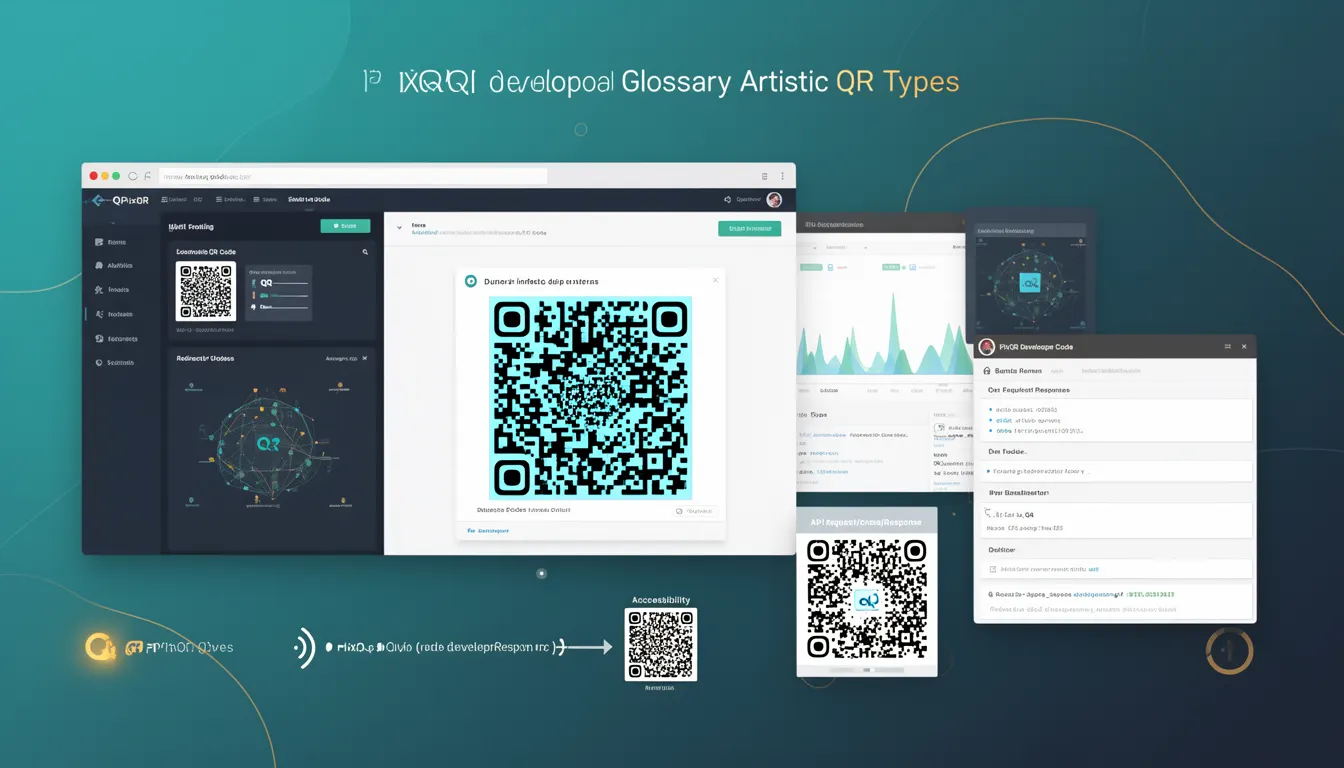1344x768 pixels.
Task: Open the browser three-dot menu
Action: (782, 175)
